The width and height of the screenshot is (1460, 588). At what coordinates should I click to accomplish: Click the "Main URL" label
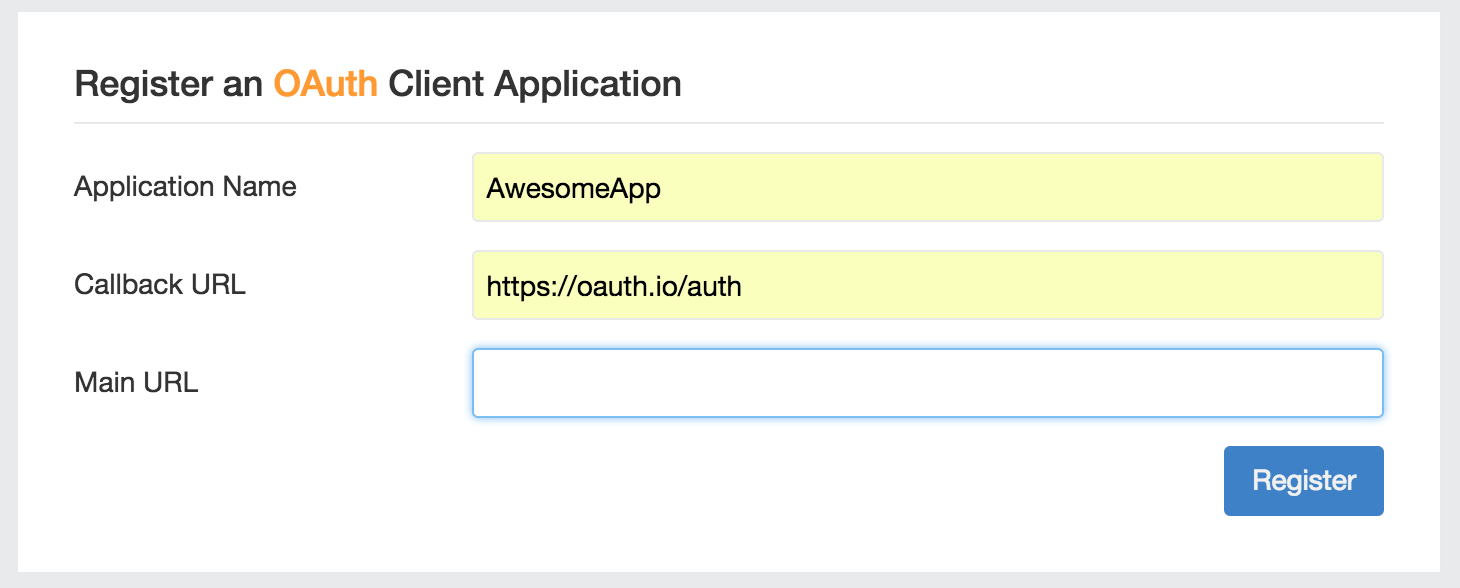(x=136, y=382)
